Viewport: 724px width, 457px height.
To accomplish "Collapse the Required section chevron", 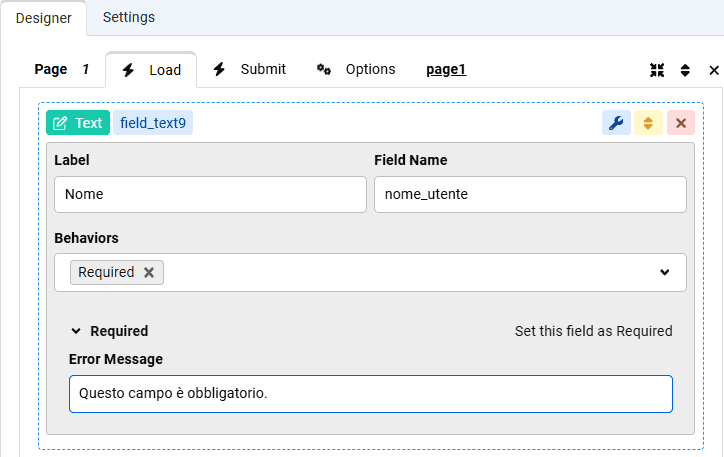I will pyautogui.click(x=76, y=331).
